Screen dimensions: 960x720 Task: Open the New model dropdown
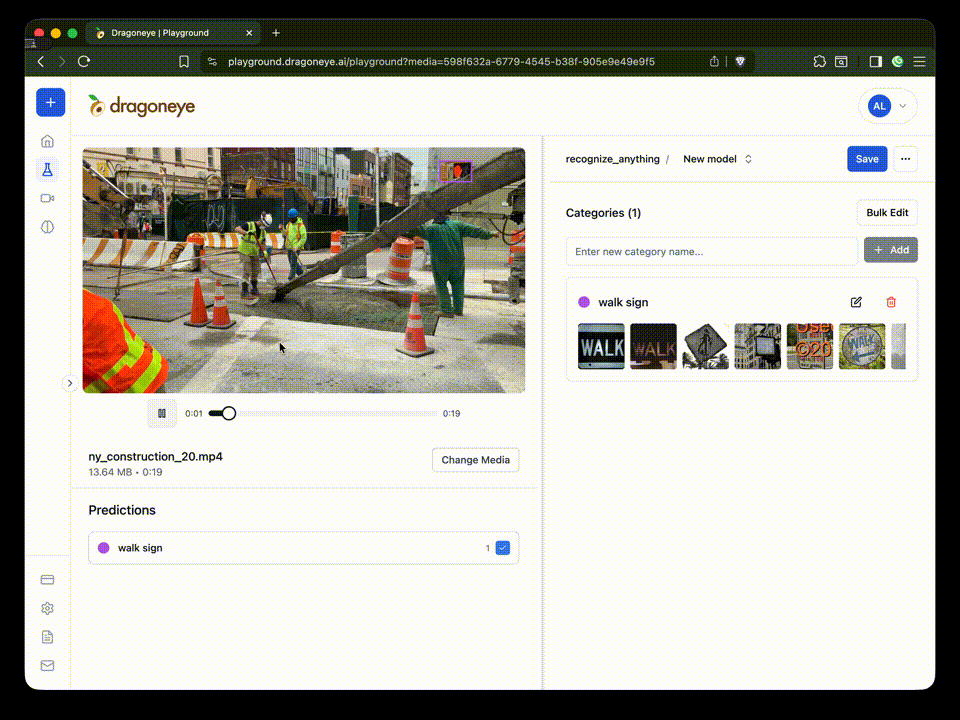tap(717, 159)
